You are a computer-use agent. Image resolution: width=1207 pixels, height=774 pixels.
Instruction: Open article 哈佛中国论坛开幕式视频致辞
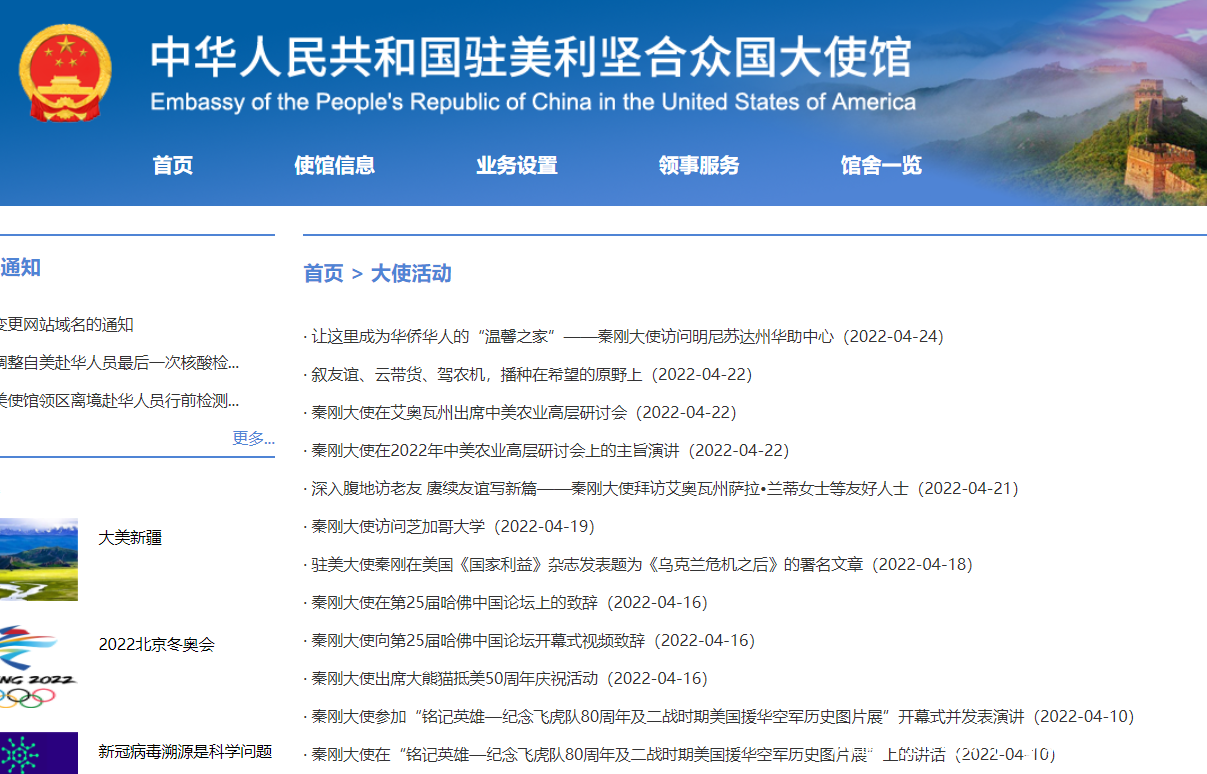coord(533,641)
